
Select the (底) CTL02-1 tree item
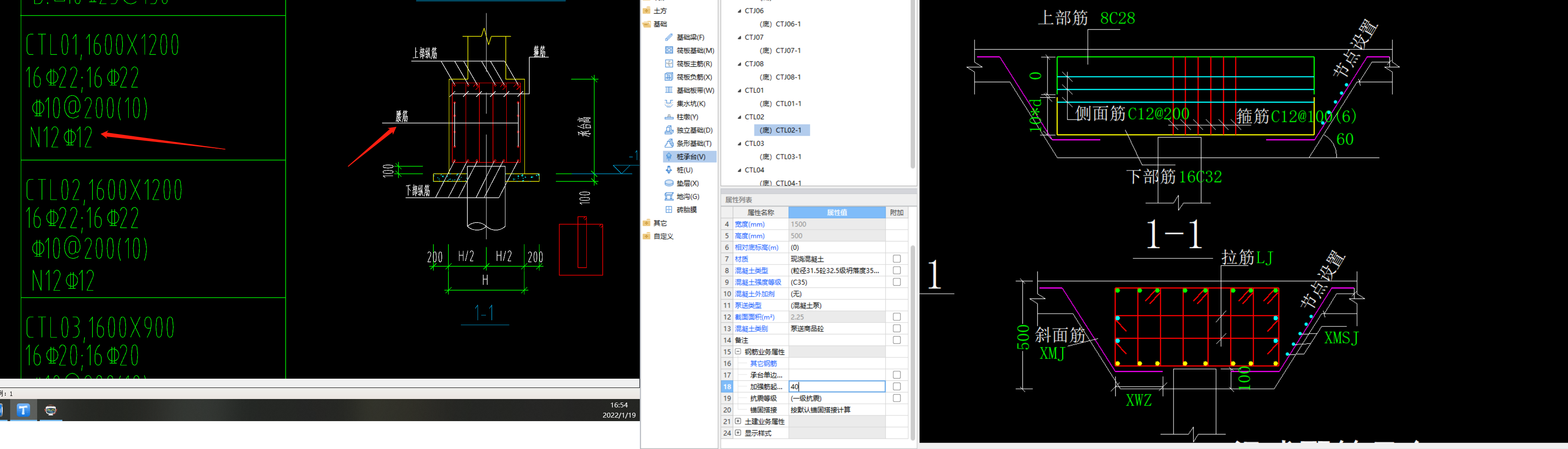(x=781, y=130)
